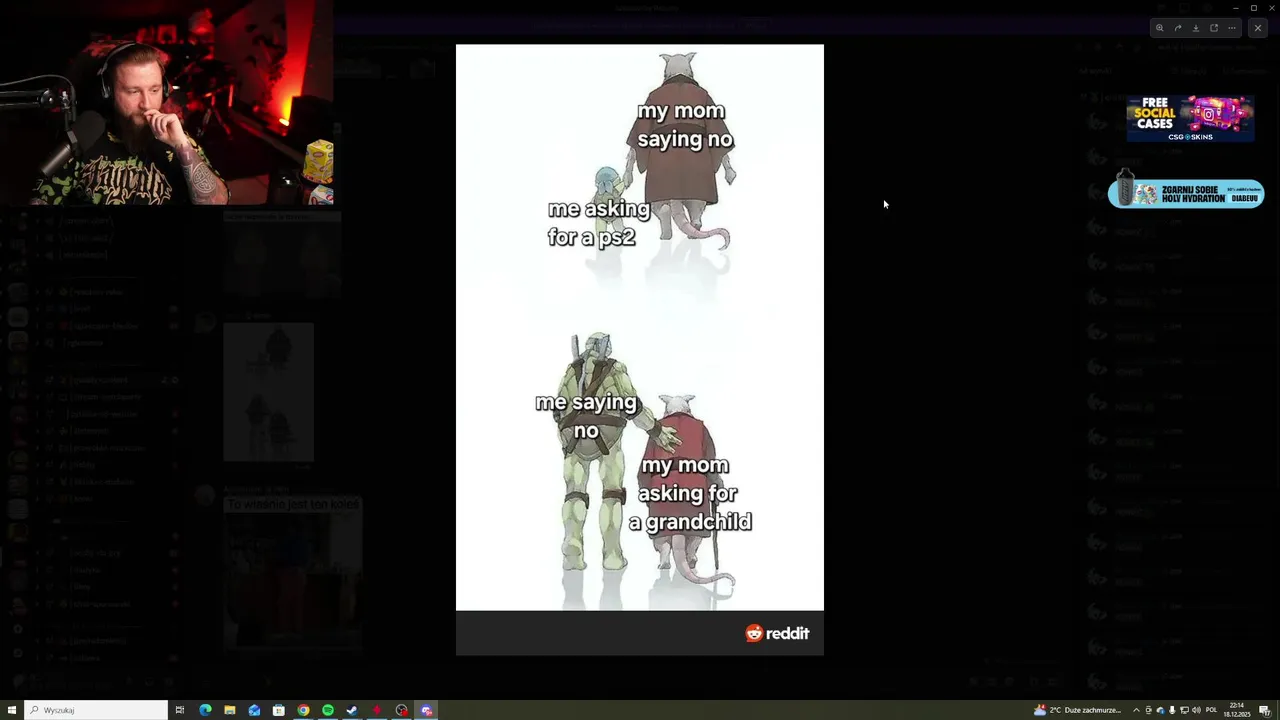Screen dimensions: 1280x720
Task: Click the Meet Now tray icon
Action: coord(1148,710)
